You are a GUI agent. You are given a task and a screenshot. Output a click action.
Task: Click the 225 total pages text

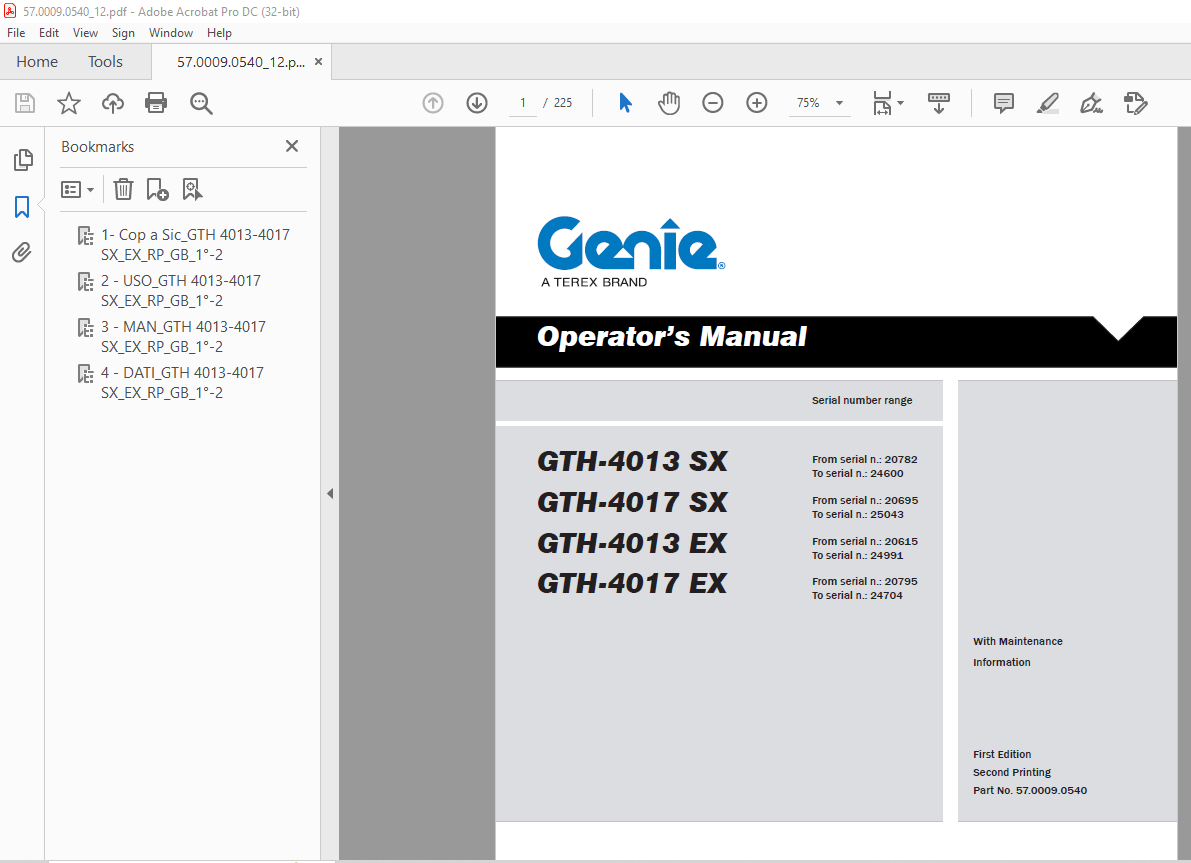click(563, 103)
